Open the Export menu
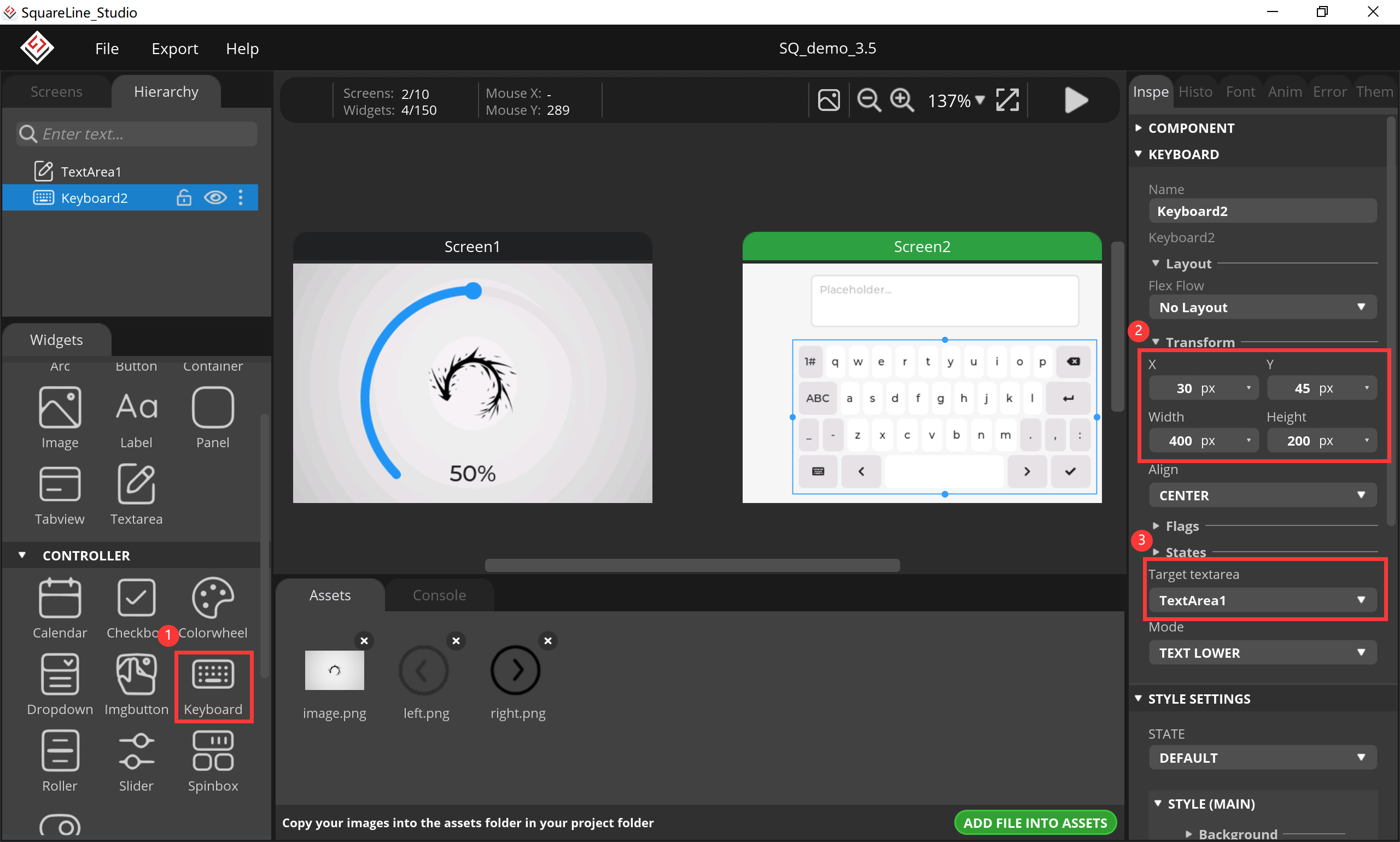1400x842 pixels. (175, 48)
